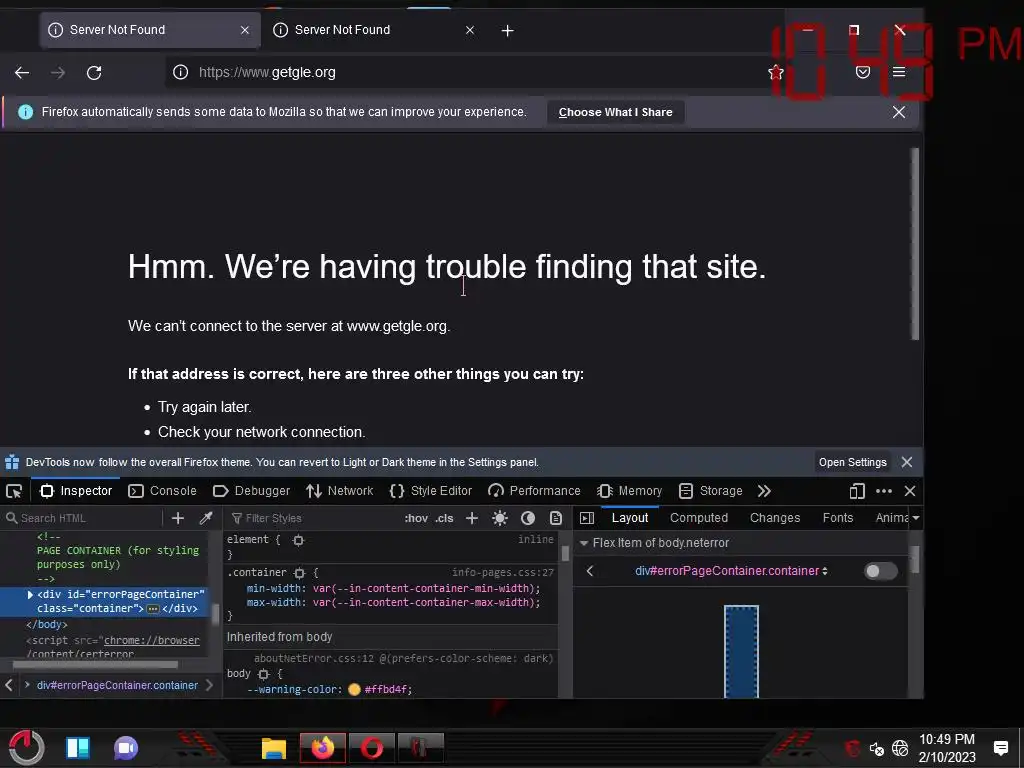
Task: Close the second Server Not Found tab
Action: [470, 30]
